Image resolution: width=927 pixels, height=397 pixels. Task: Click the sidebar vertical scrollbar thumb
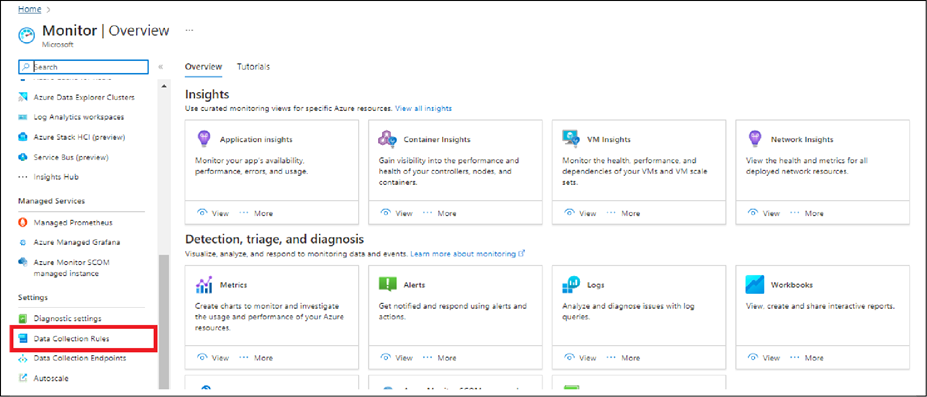click(x=164, y=321)
